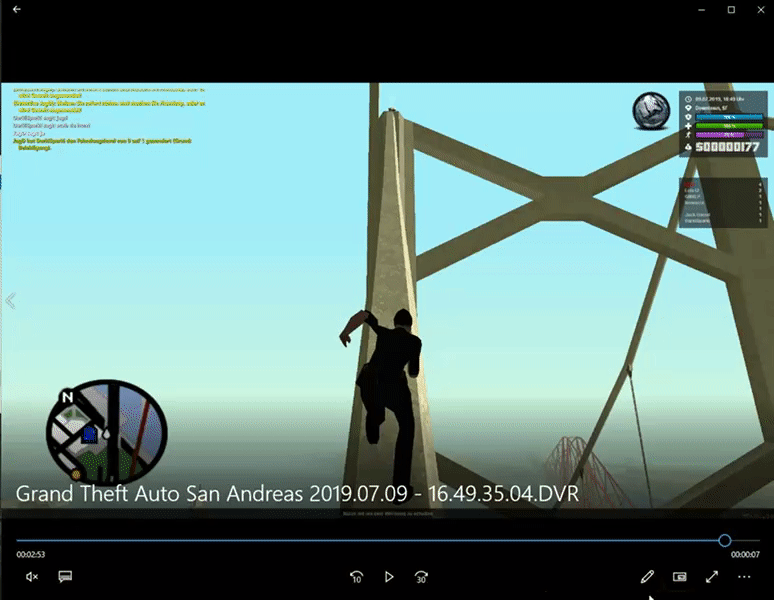Switch to mini view mode
This screenshot has width=774, height=600.
680,576
